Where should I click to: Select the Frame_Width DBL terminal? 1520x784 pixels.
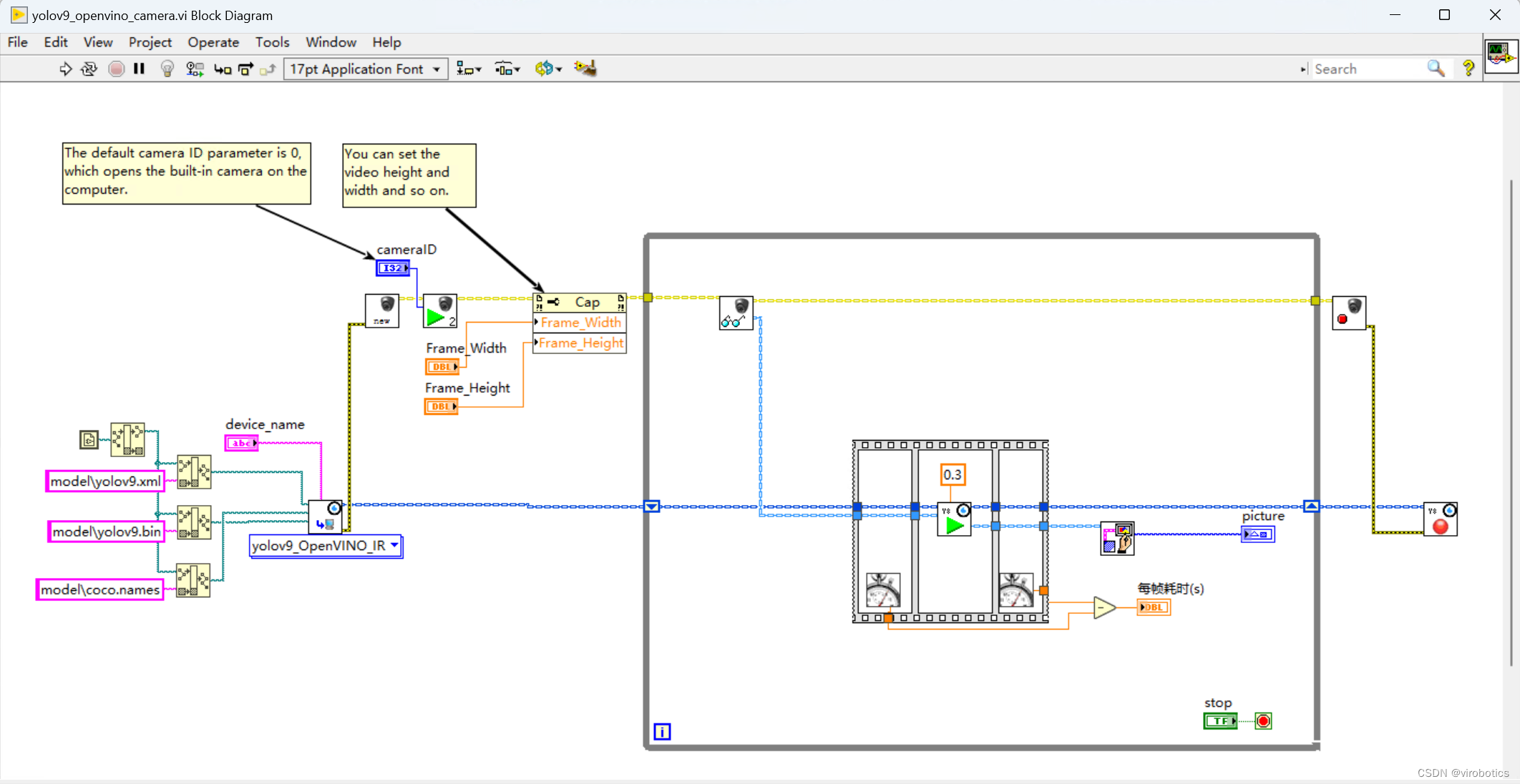pos(442,366)
